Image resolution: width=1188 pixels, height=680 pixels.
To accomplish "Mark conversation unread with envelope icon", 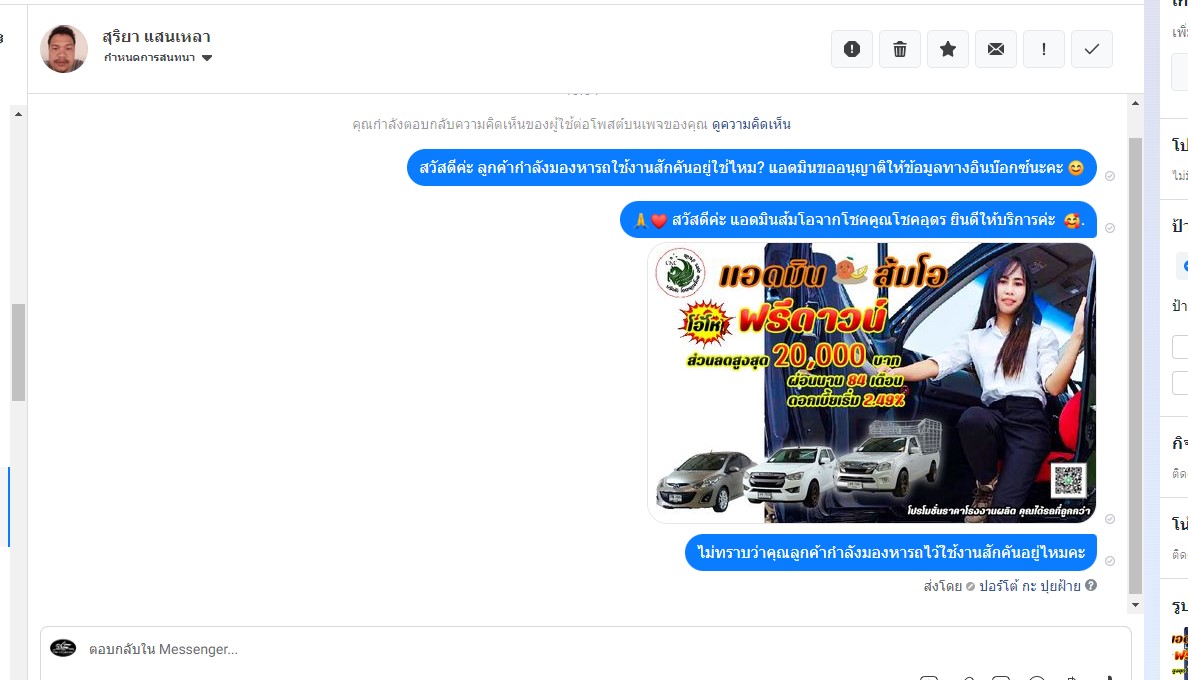I will (x=996, y=49).
